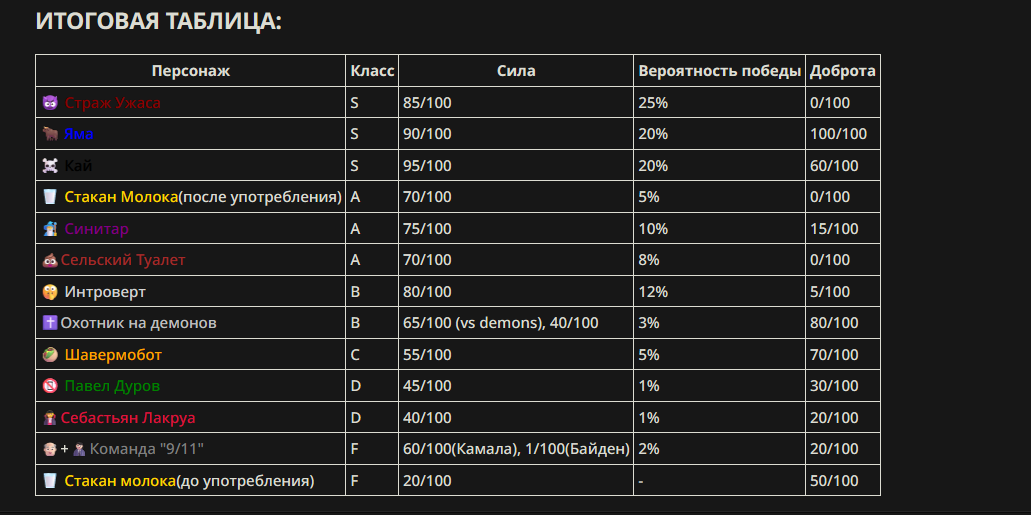Click the shushing face emoji beside Интроверт

[x=50, y=292]
